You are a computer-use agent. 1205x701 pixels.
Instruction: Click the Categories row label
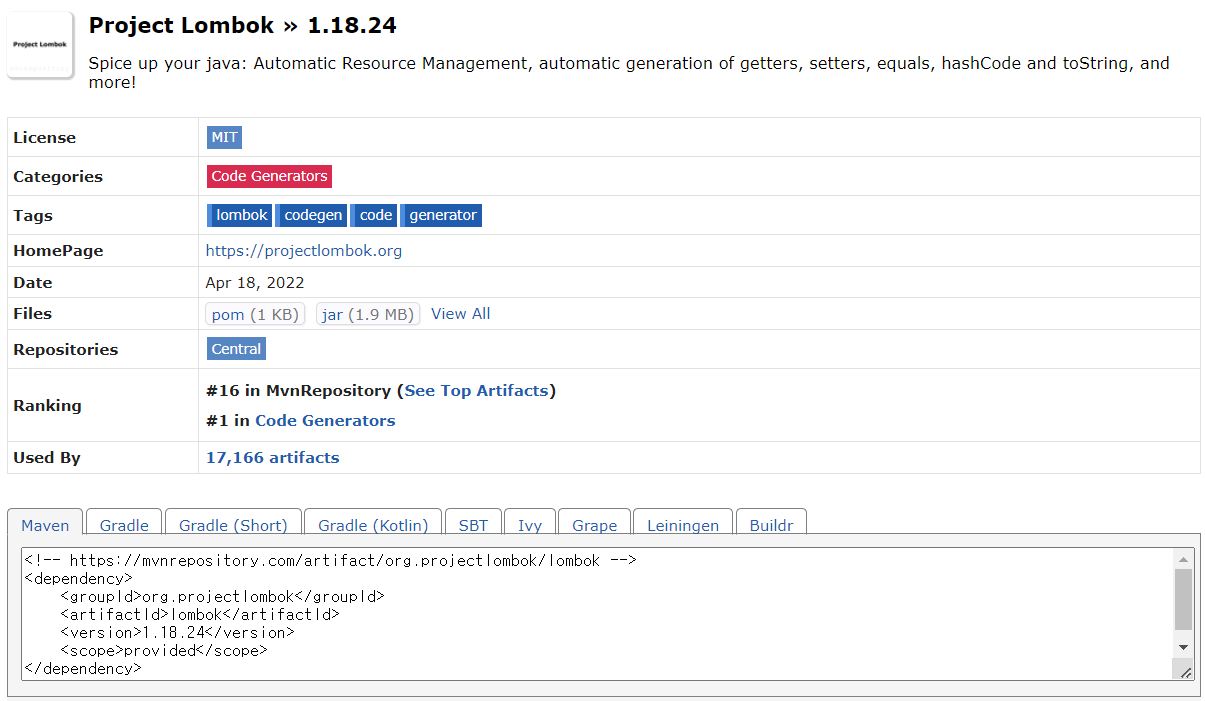point(58,177)
